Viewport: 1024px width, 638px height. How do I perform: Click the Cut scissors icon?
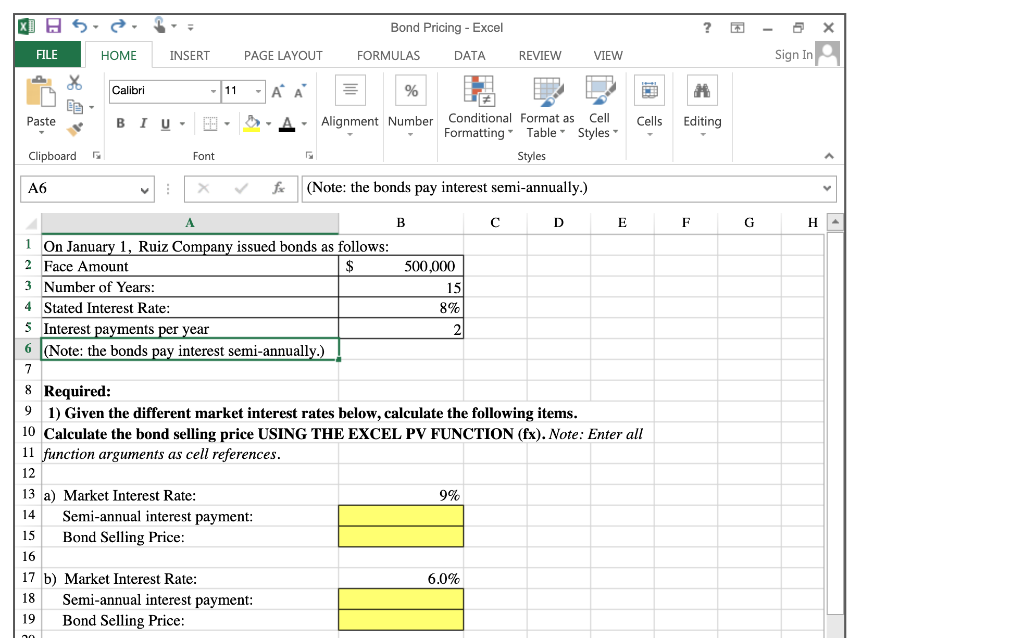(74, 84)
